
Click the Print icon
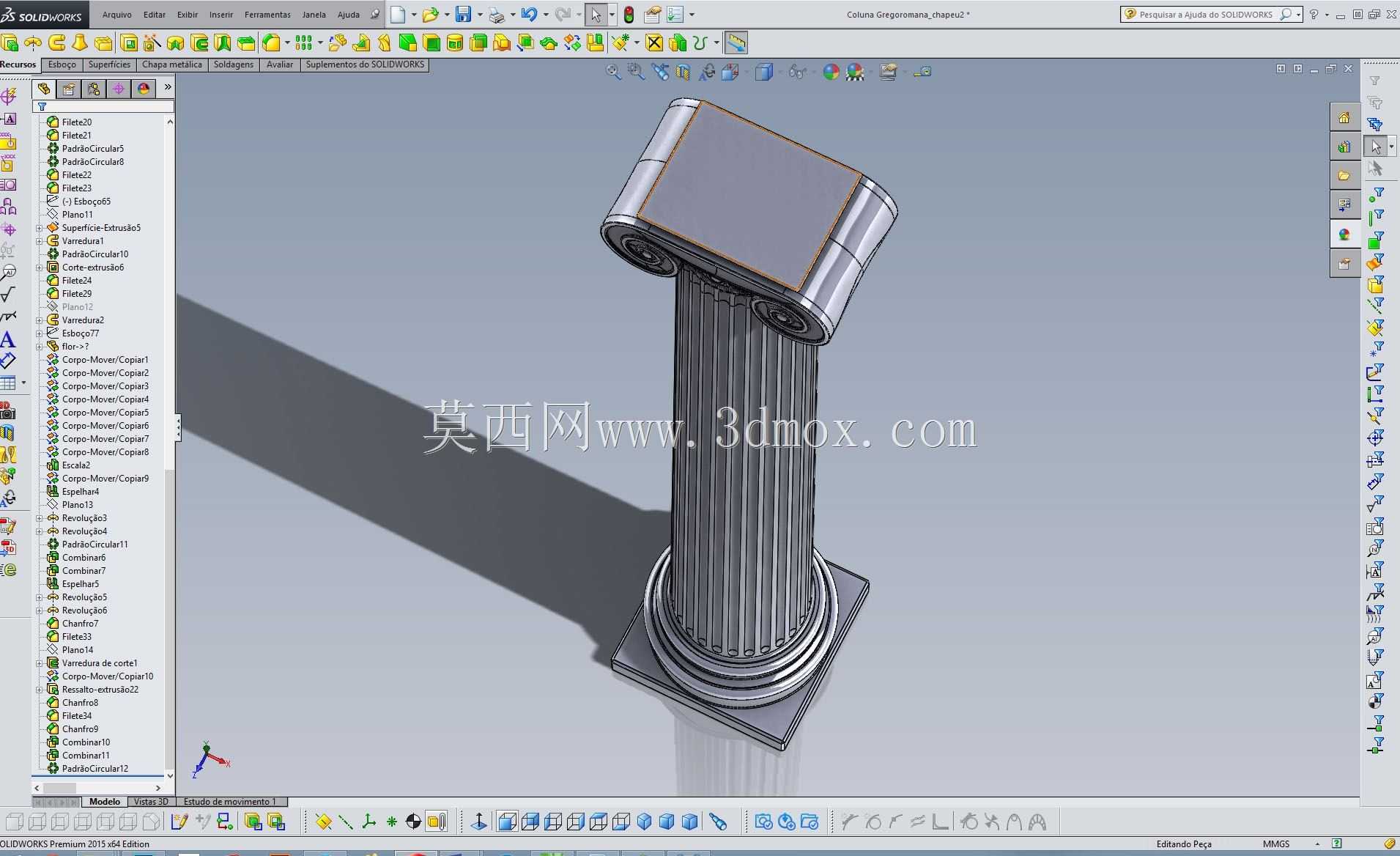point(497,15)
